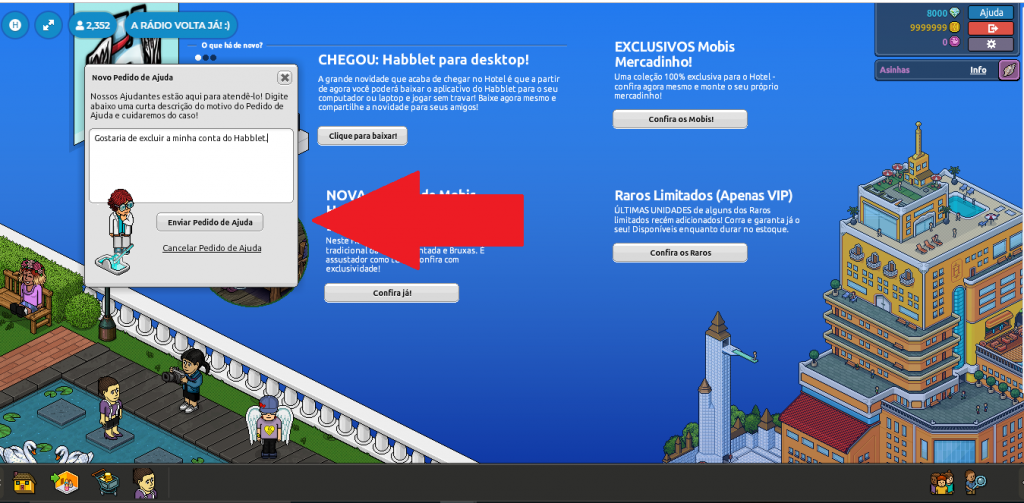Focus the help request description text box
Viewport: 1024px width, 503px height.
click(191, 165)
